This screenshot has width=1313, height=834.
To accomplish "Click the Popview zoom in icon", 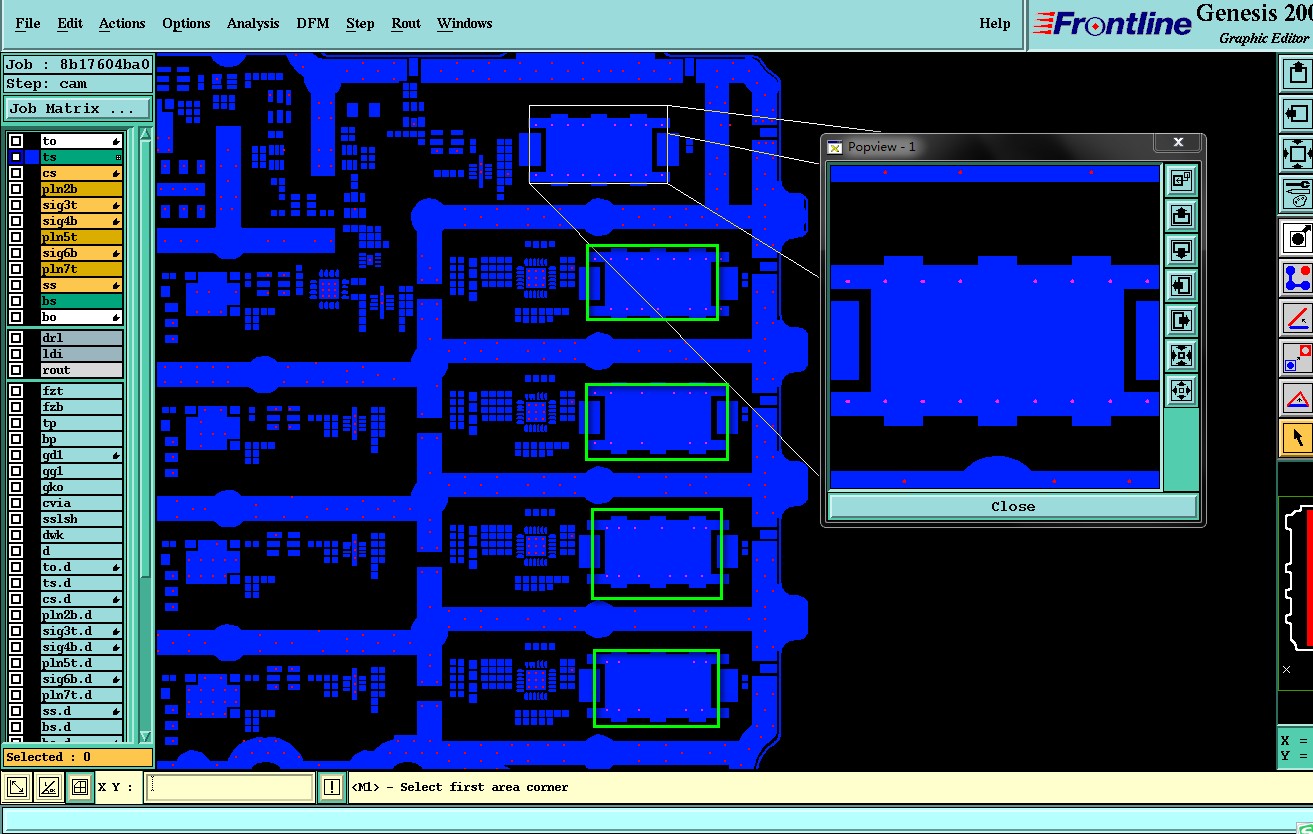I will (1181, 356).
